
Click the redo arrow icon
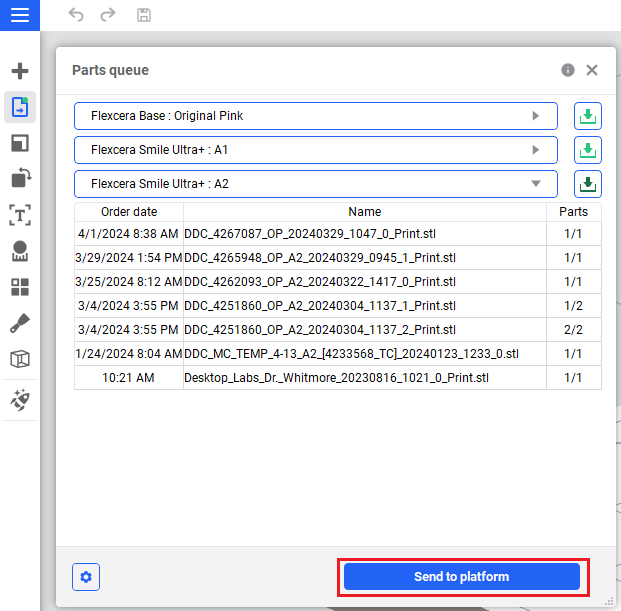click(108, 15)
